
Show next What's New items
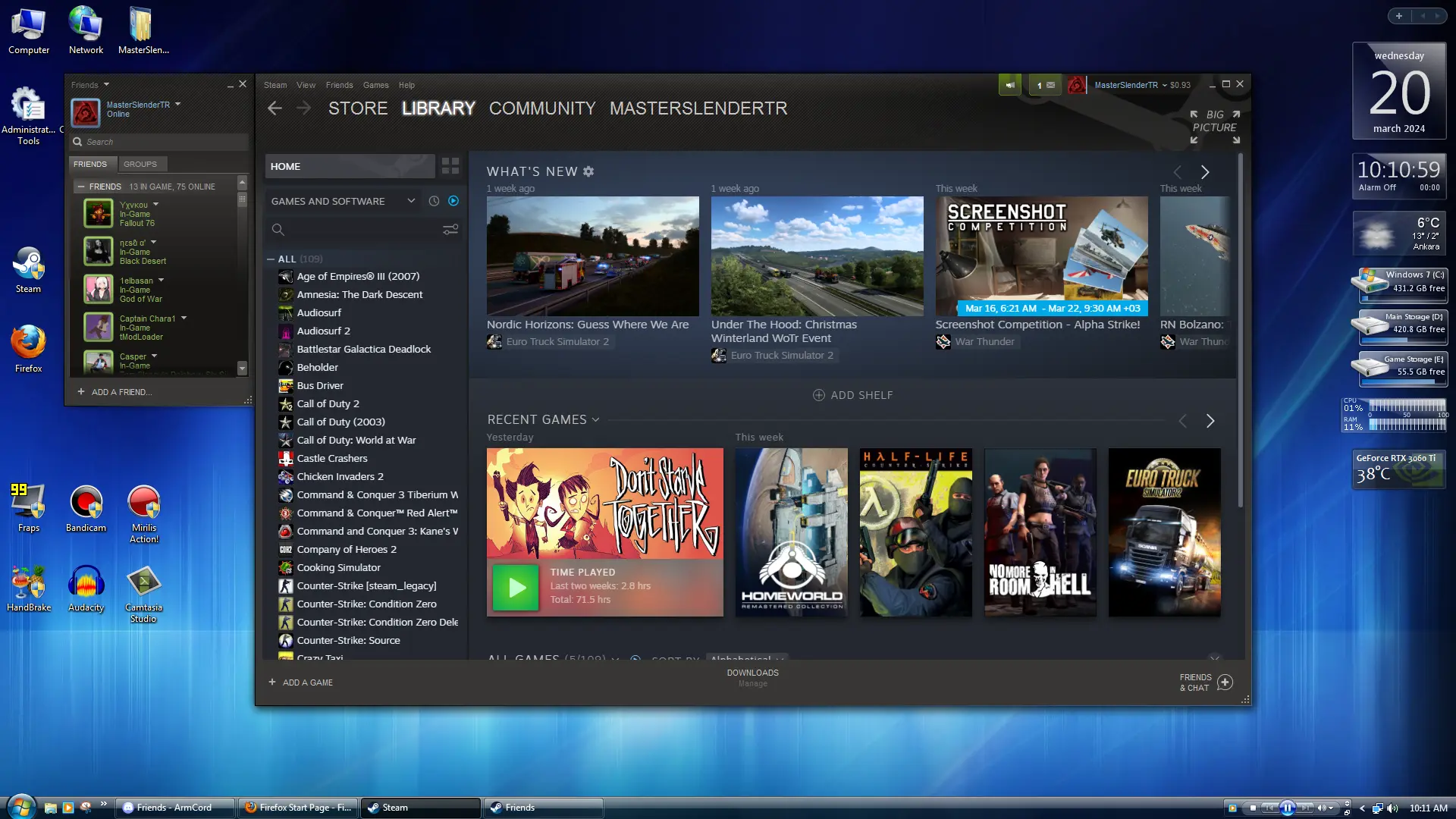tap(1205, 173)
